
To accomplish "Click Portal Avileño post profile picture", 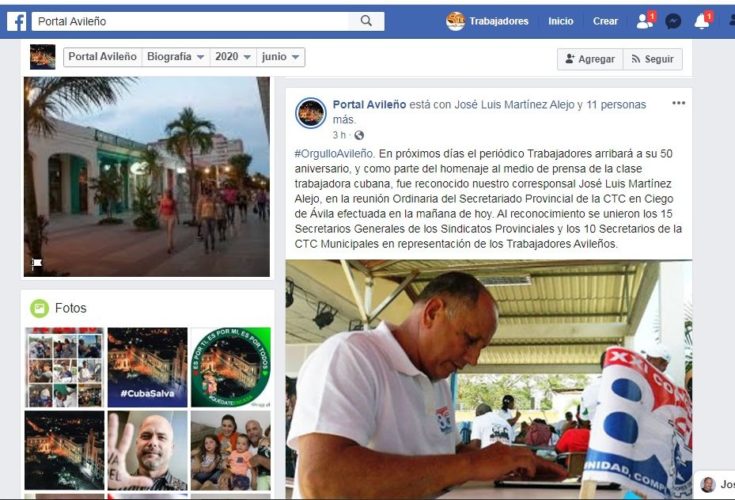I will point(310,113).
